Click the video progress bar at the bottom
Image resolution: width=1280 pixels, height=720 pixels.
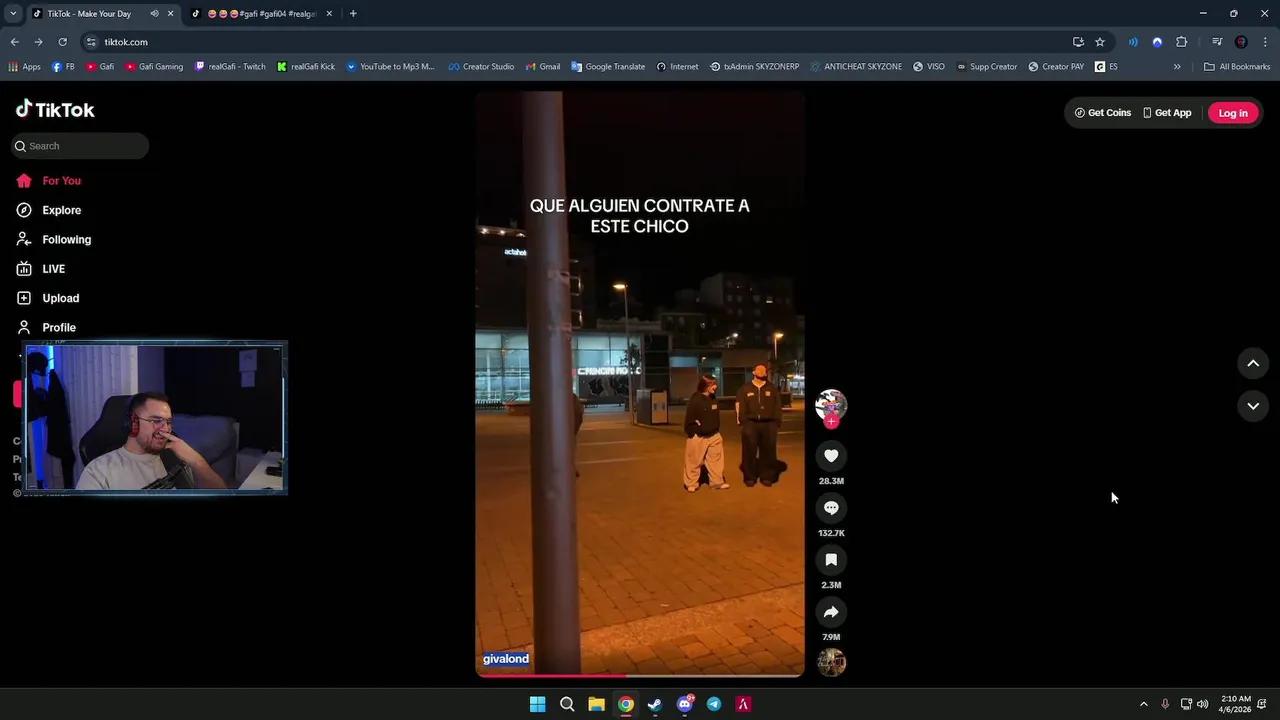[x=640, y=675]
